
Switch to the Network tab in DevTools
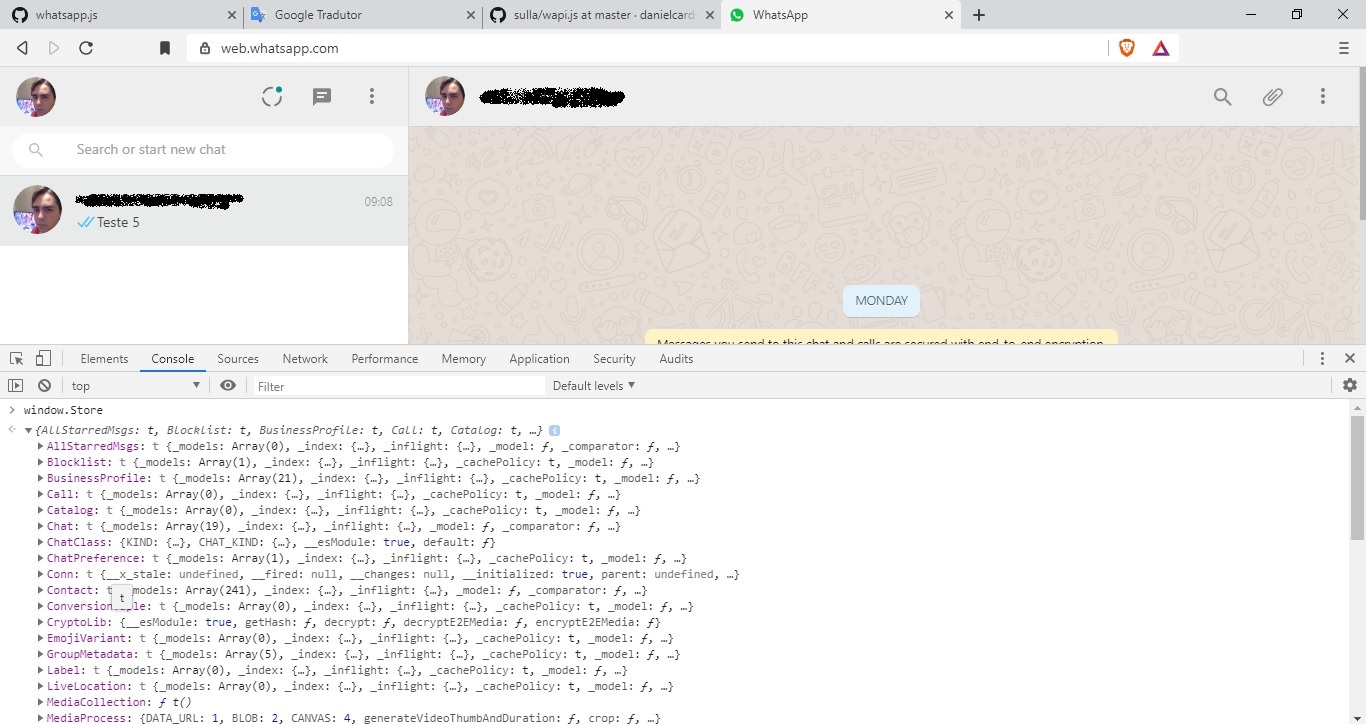coord(304,358)
